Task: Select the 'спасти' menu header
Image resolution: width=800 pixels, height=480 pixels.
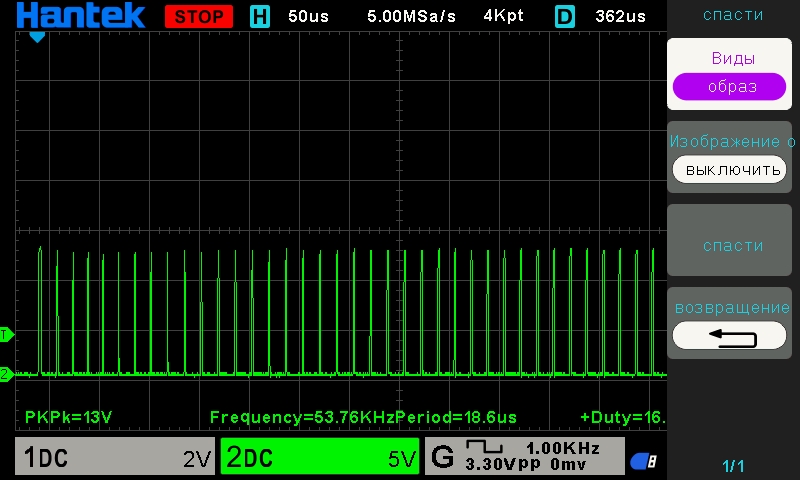Action: point(732,15)
